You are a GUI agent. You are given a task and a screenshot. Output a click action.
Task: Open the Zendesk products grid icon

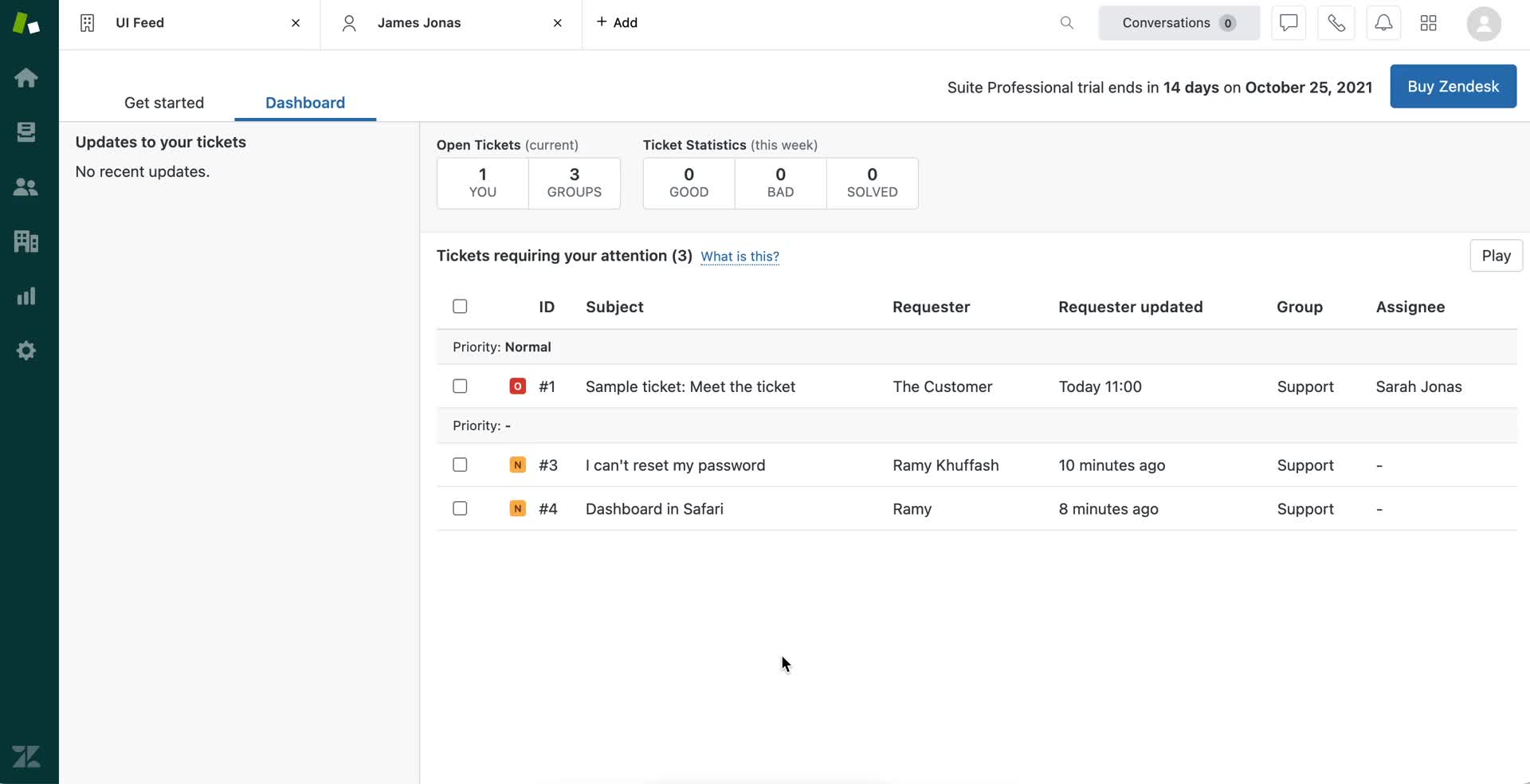coord(1429,23)
